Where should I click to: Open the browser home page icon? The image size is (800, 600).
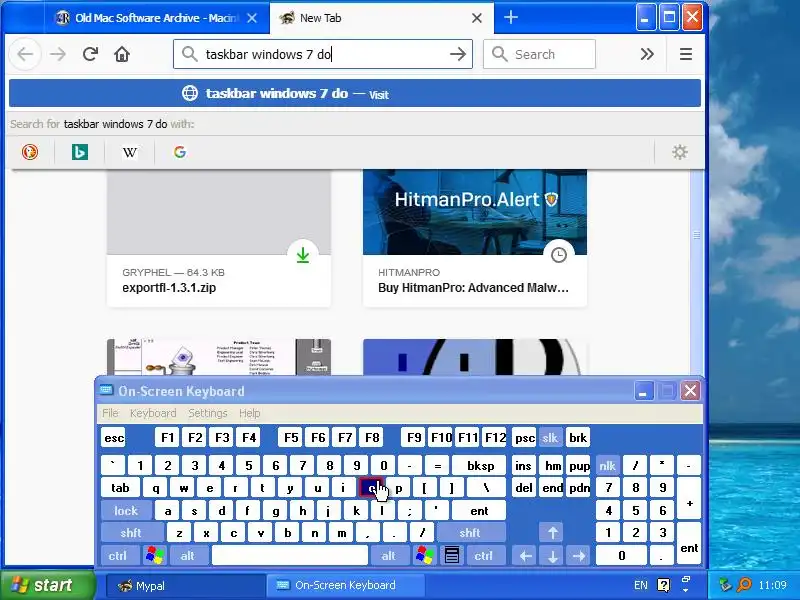pyautogui.click(x=122, y=54)
